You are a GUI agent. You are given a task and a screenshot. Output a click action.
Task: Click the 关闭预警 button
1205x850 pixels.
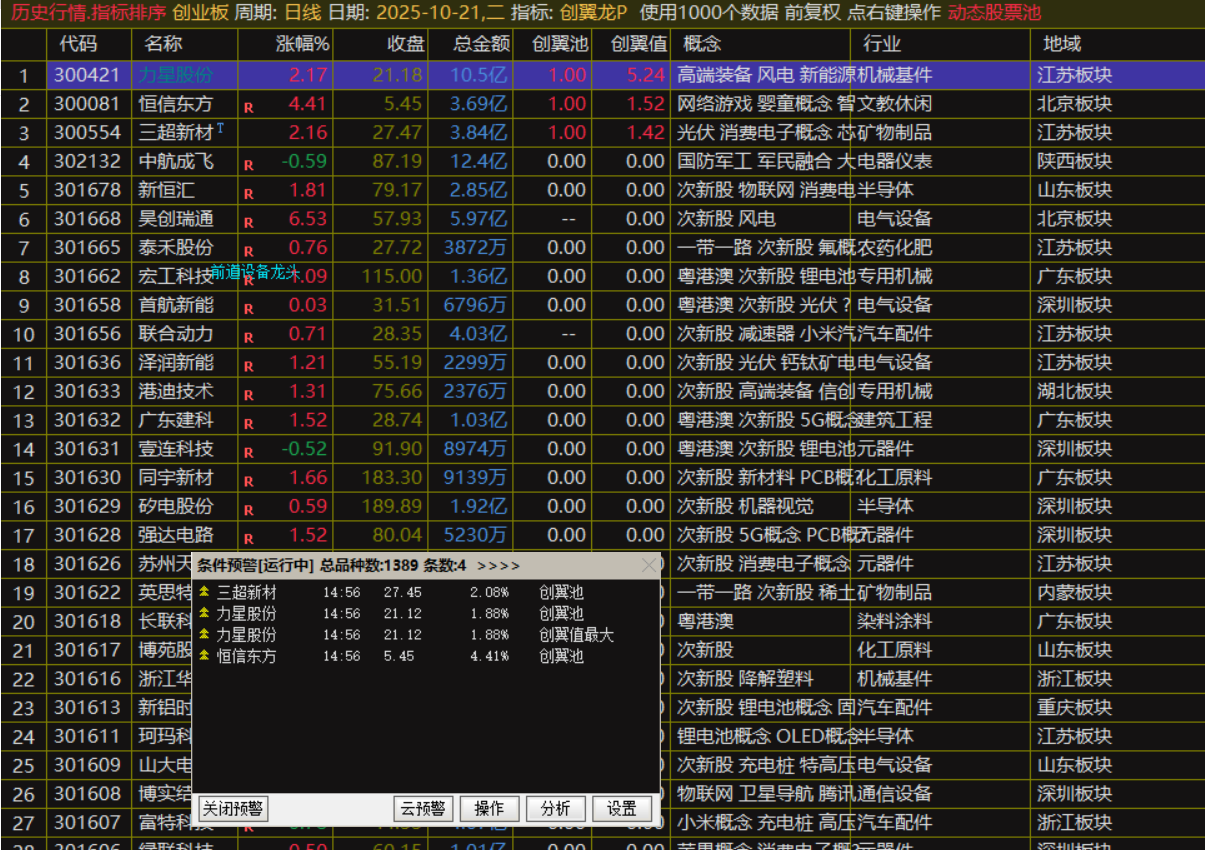click(234, 809)
